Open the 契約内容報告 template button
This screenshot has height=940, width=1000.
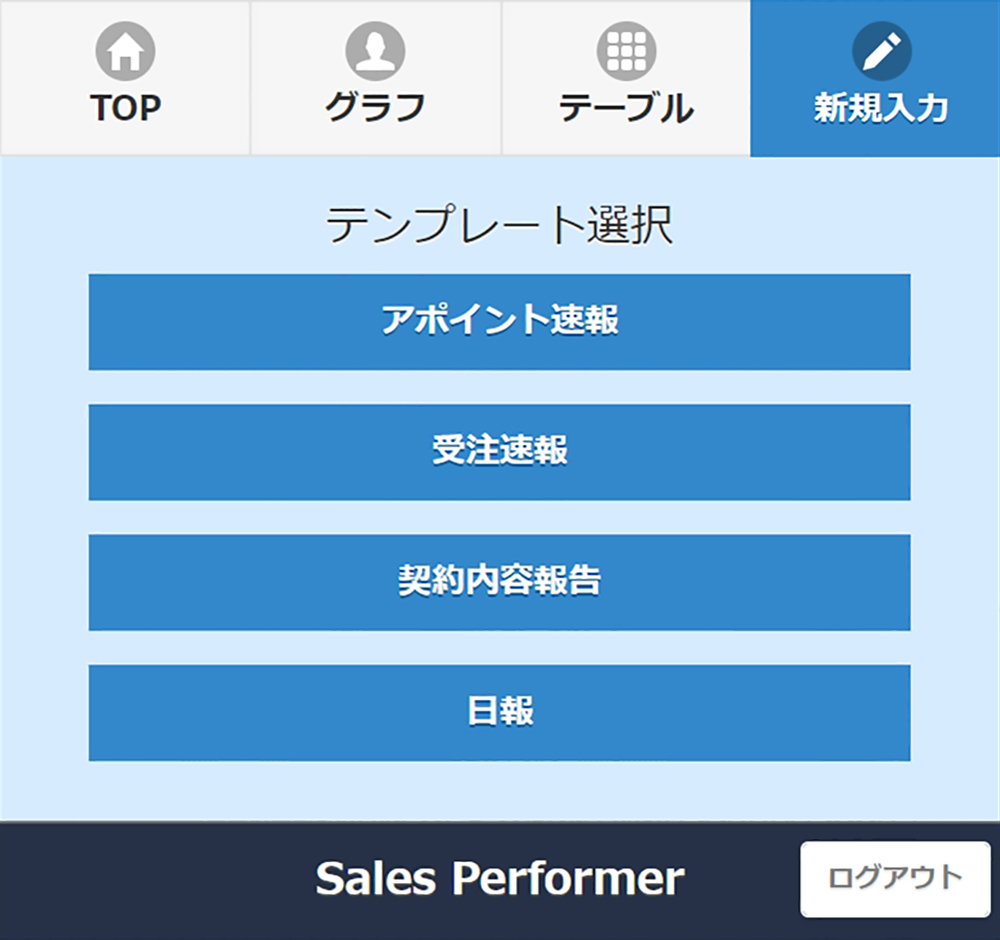200,582
